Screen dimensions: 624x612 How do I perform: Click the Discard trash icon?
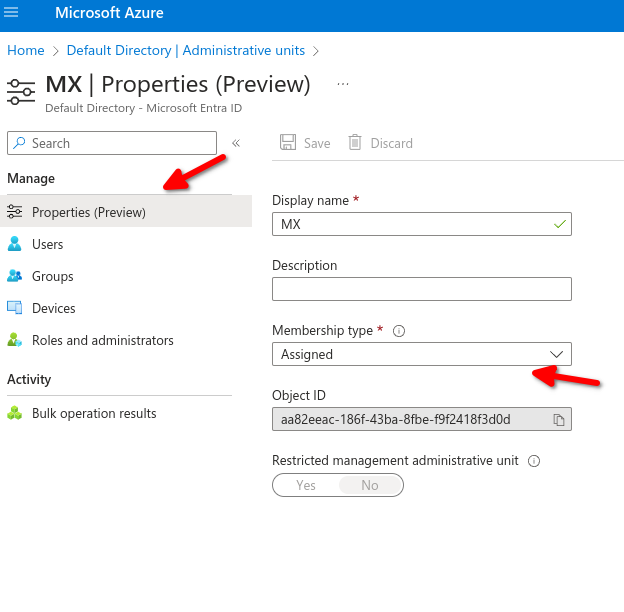[x=355, y=143]
